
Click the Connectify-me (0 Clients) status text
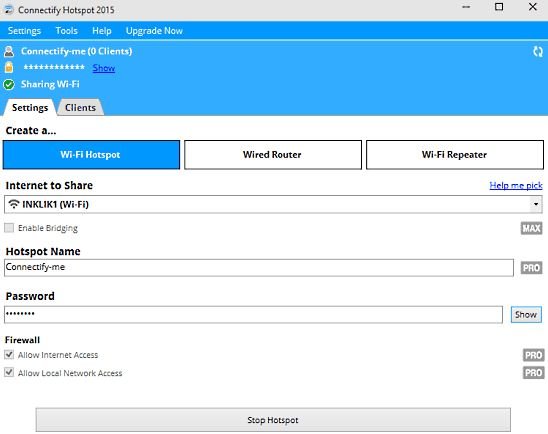[77, 51]
